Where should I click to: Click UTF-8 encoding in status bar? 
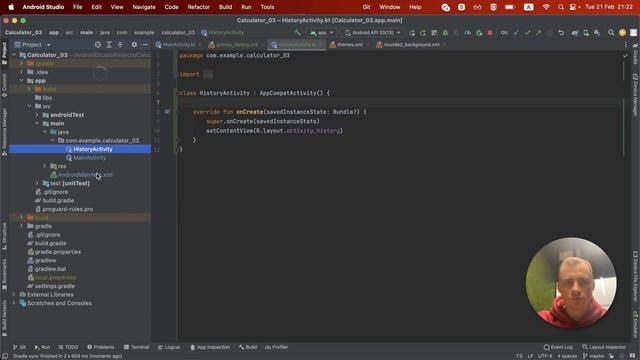coord(545,356)
